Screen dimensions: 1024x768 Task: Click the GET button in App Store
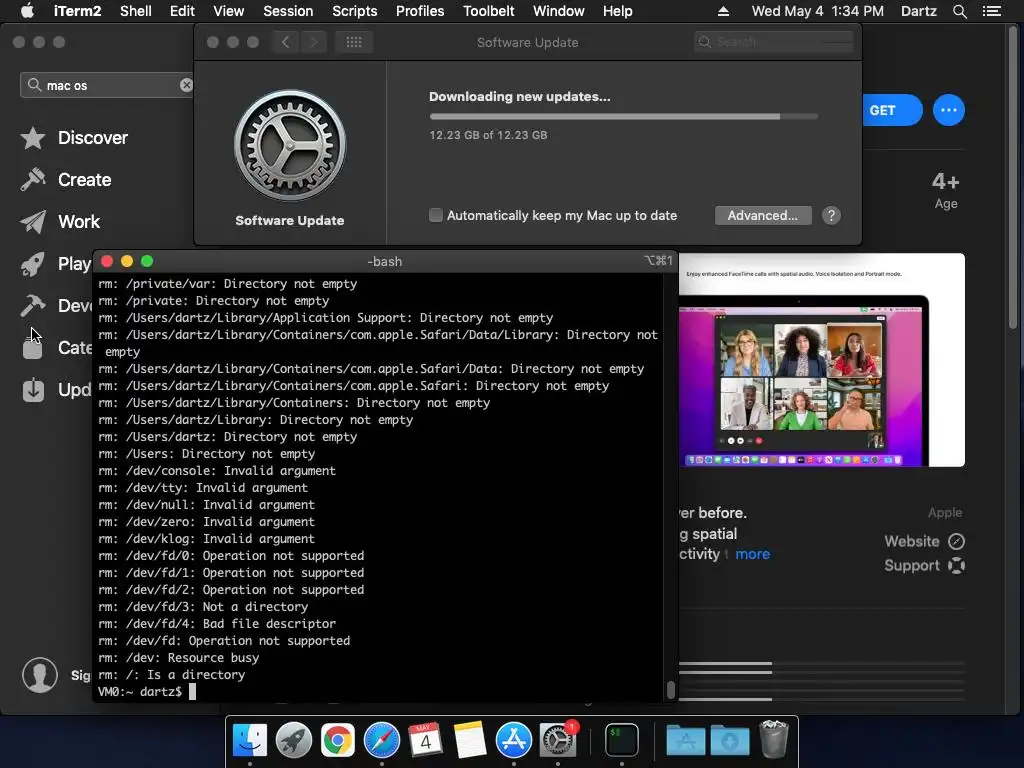[x=892, y=110]
